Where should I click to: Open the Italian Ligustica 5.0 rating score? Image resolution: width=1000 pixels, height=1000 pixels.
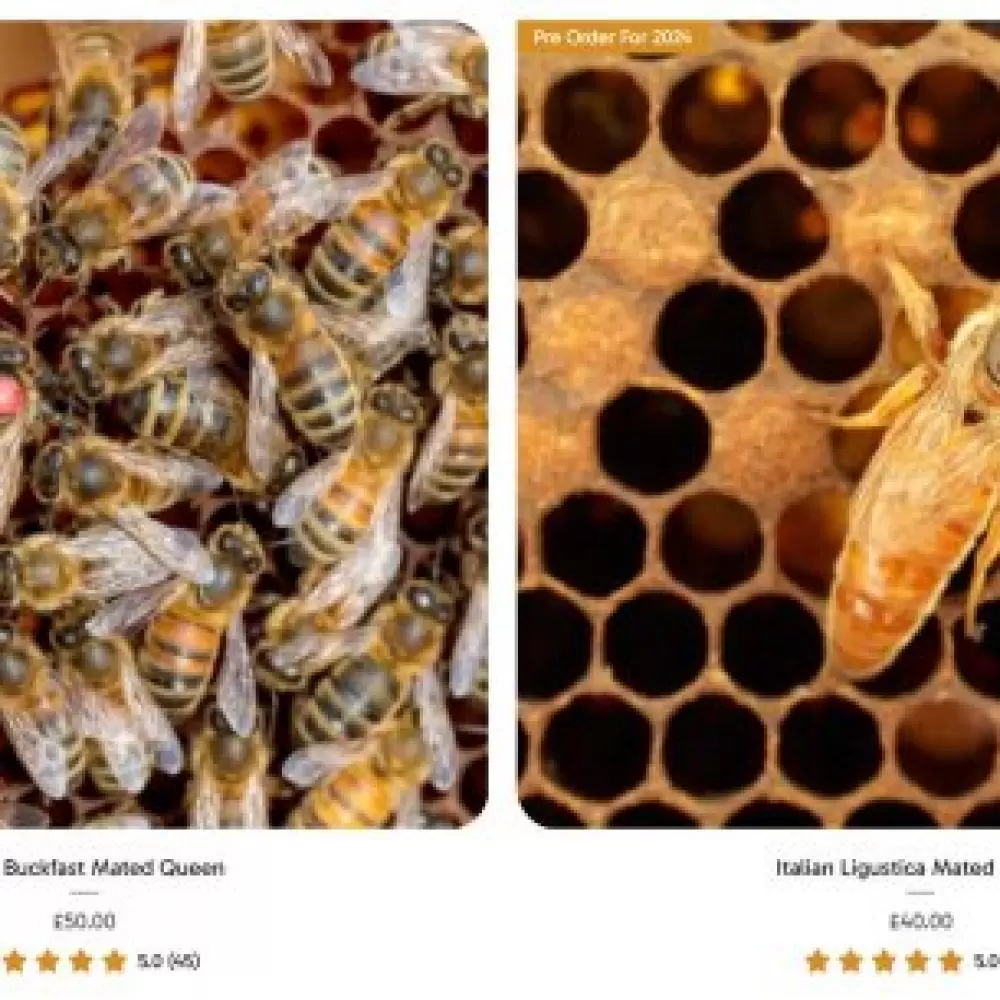coord(986,961)
